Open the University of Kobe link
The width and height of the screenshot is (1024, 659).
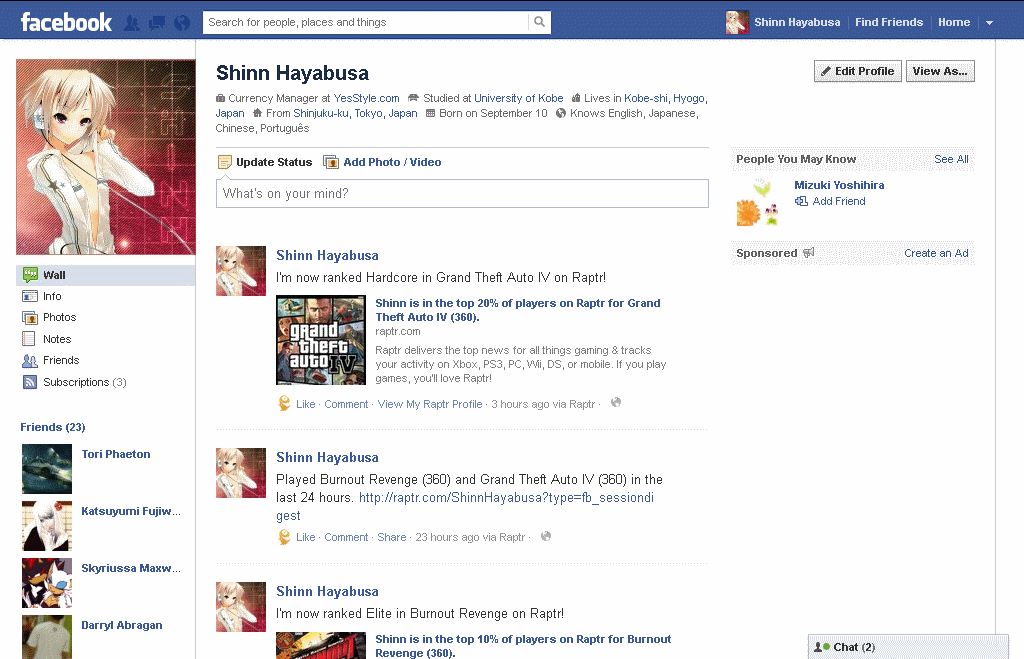[x=519, y=98]
